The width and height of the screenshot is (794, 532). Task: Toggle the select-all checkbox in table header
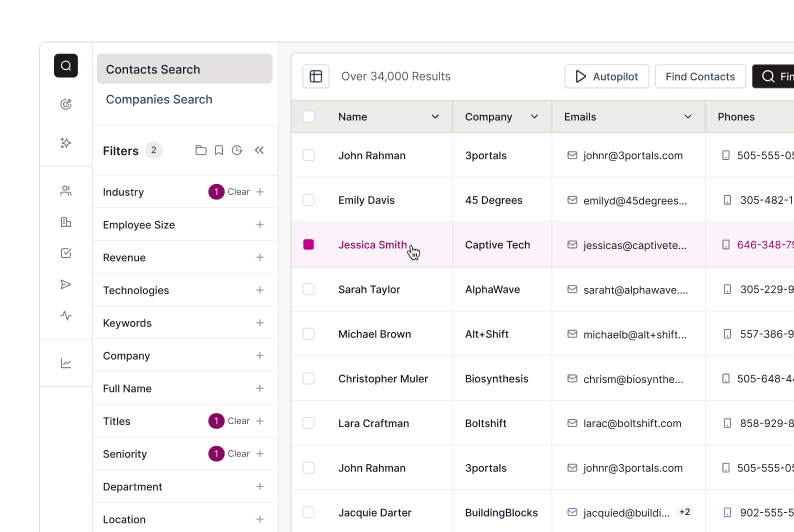click(308, 116)
